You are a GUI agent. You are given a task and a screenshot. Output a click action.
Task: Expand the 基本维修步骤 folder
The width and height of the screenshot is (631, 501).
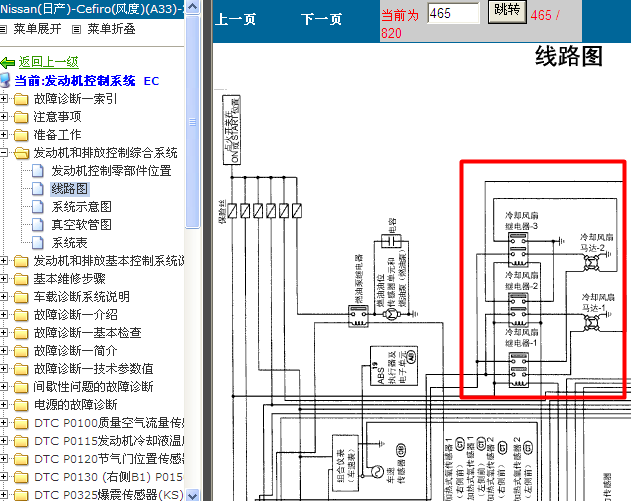(x=4, y=278)
